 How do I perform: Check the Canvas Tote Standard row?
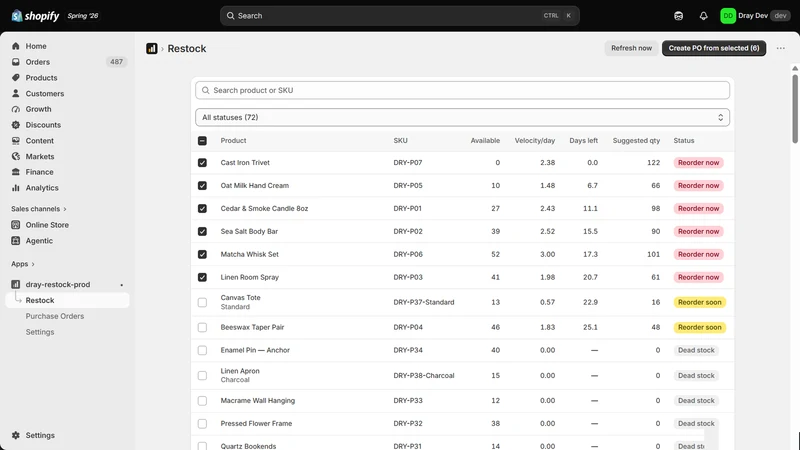203,303
